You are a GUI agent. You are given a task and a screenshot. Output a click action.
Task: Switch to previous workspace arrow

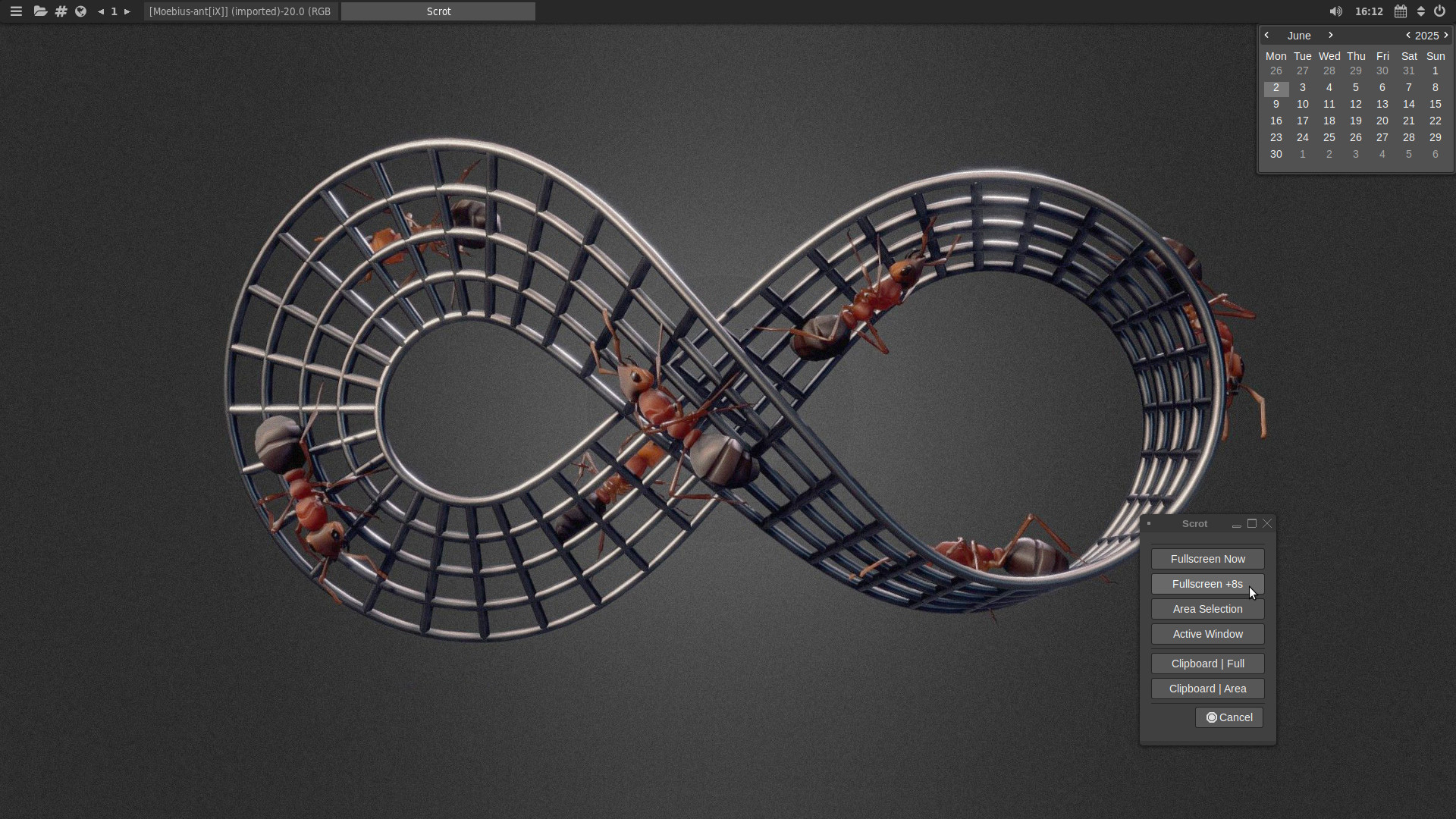101,11
